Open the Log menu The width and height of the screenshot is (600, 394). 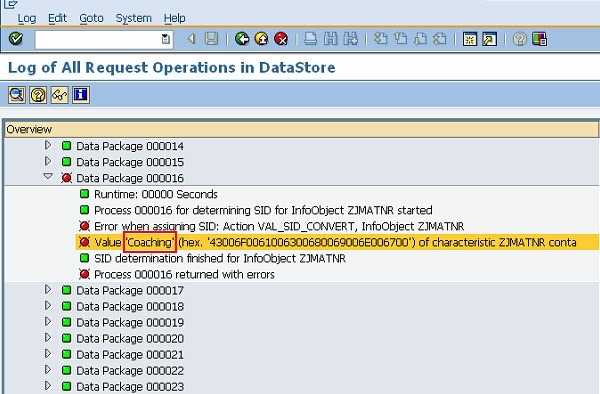pyautogui.click(x=27, y=18)
